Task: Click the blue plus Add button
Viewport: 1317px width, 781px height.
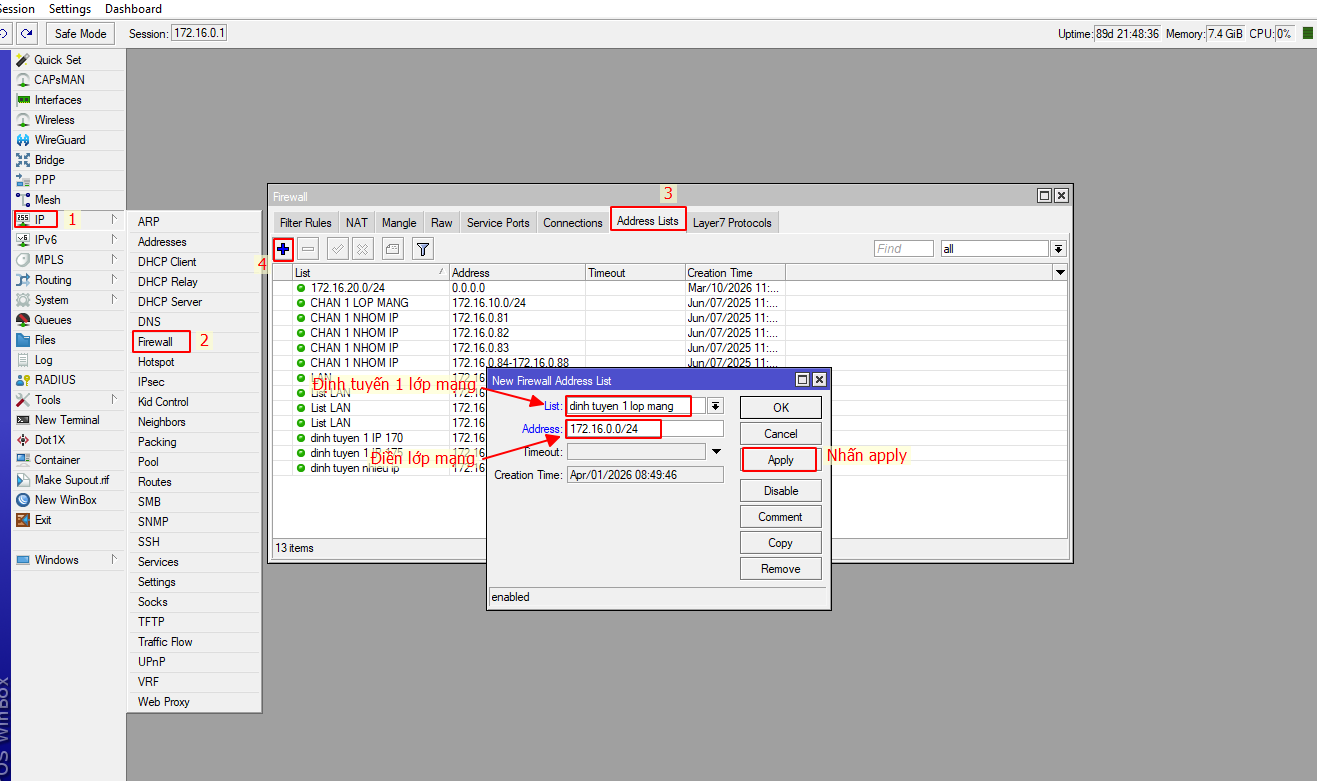Action: (x=284, y=249)
